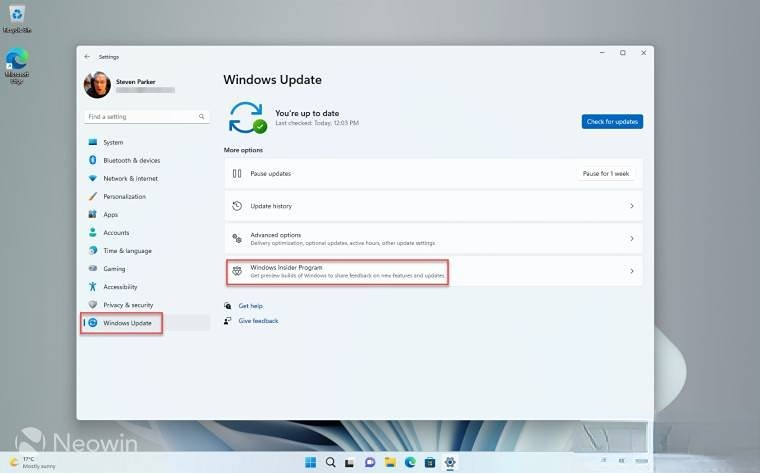
Task: Click the Steven Parker account name
Action: point(136,81)
